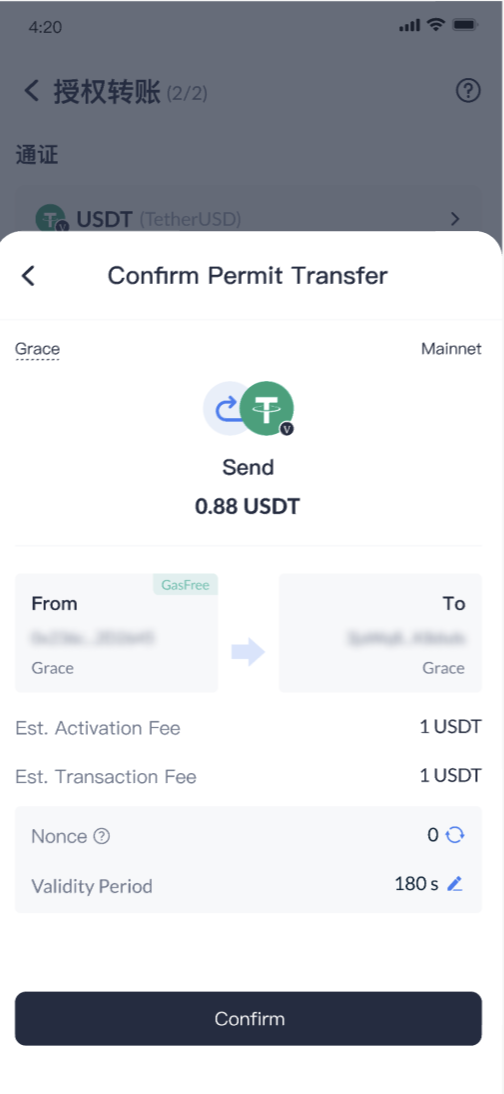Tap the Est. Activation Fee row
The image size is (504, 1094).
pos(249,728)
